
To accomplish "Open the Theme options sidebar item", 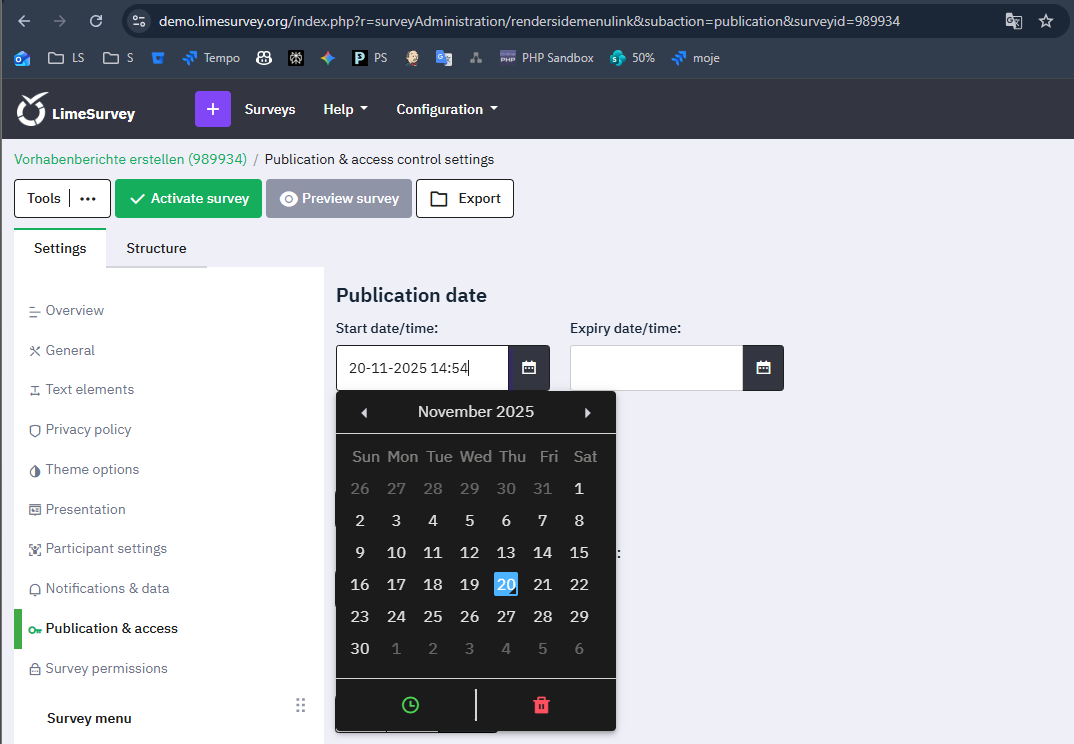I will click(x=92, y=469).
